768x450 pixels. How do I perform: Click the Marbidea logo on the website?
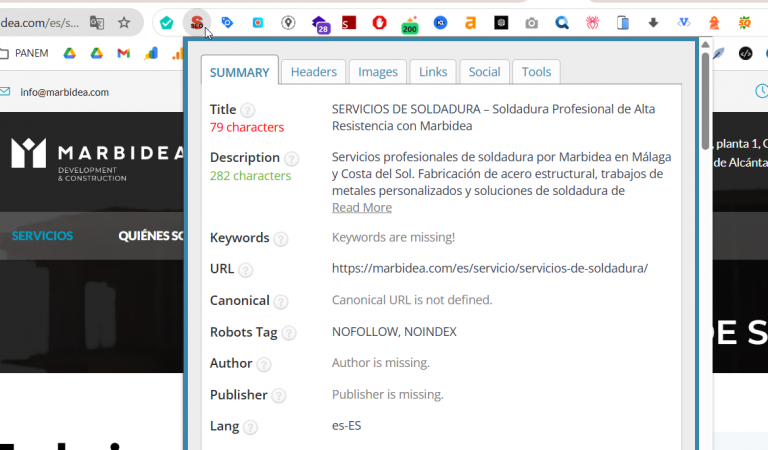tap(96, 160)
